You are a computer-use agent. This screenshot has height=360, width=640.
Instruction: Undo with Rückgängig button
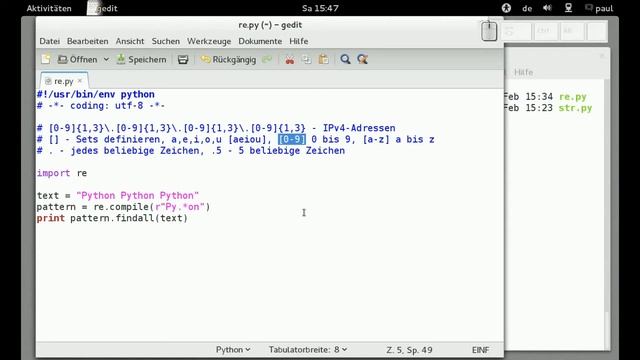tap(229, 60)
